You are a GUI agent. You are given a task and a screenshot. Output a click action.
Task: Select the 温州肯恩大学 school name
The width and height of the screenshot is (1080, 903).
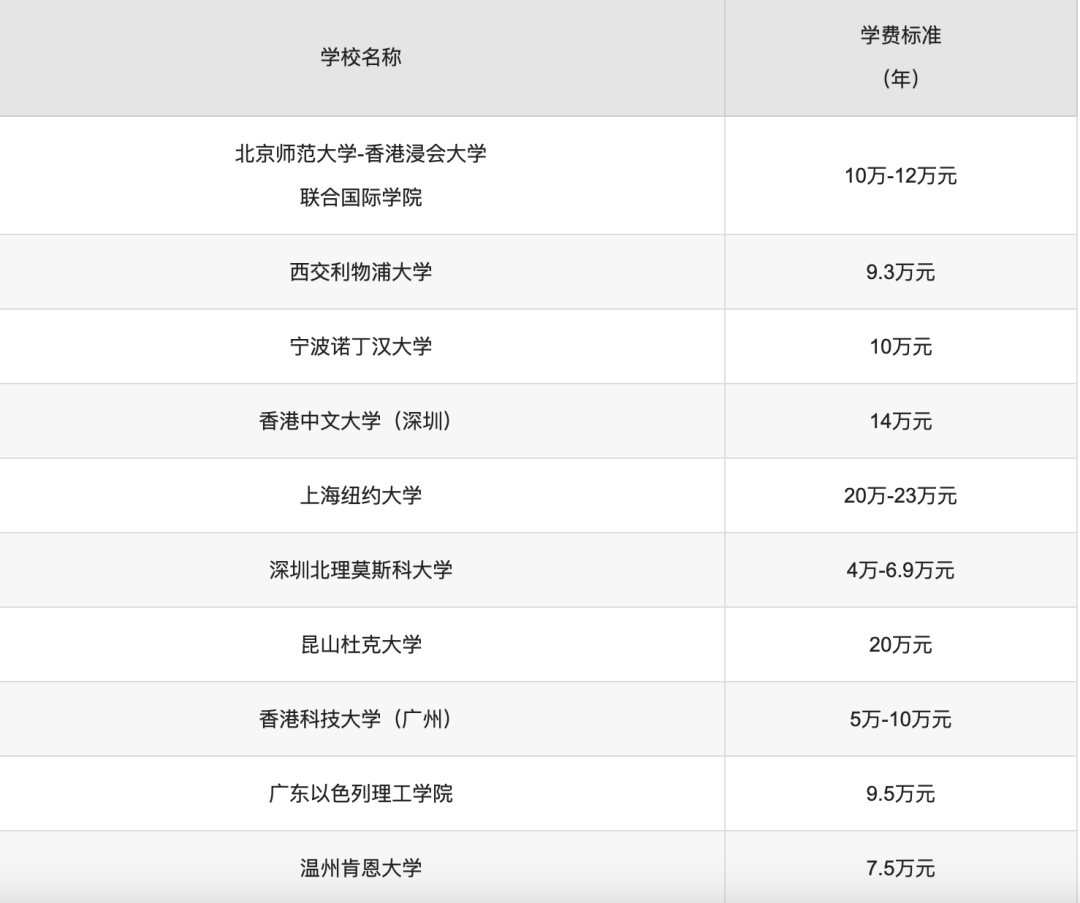click(361, 868)
